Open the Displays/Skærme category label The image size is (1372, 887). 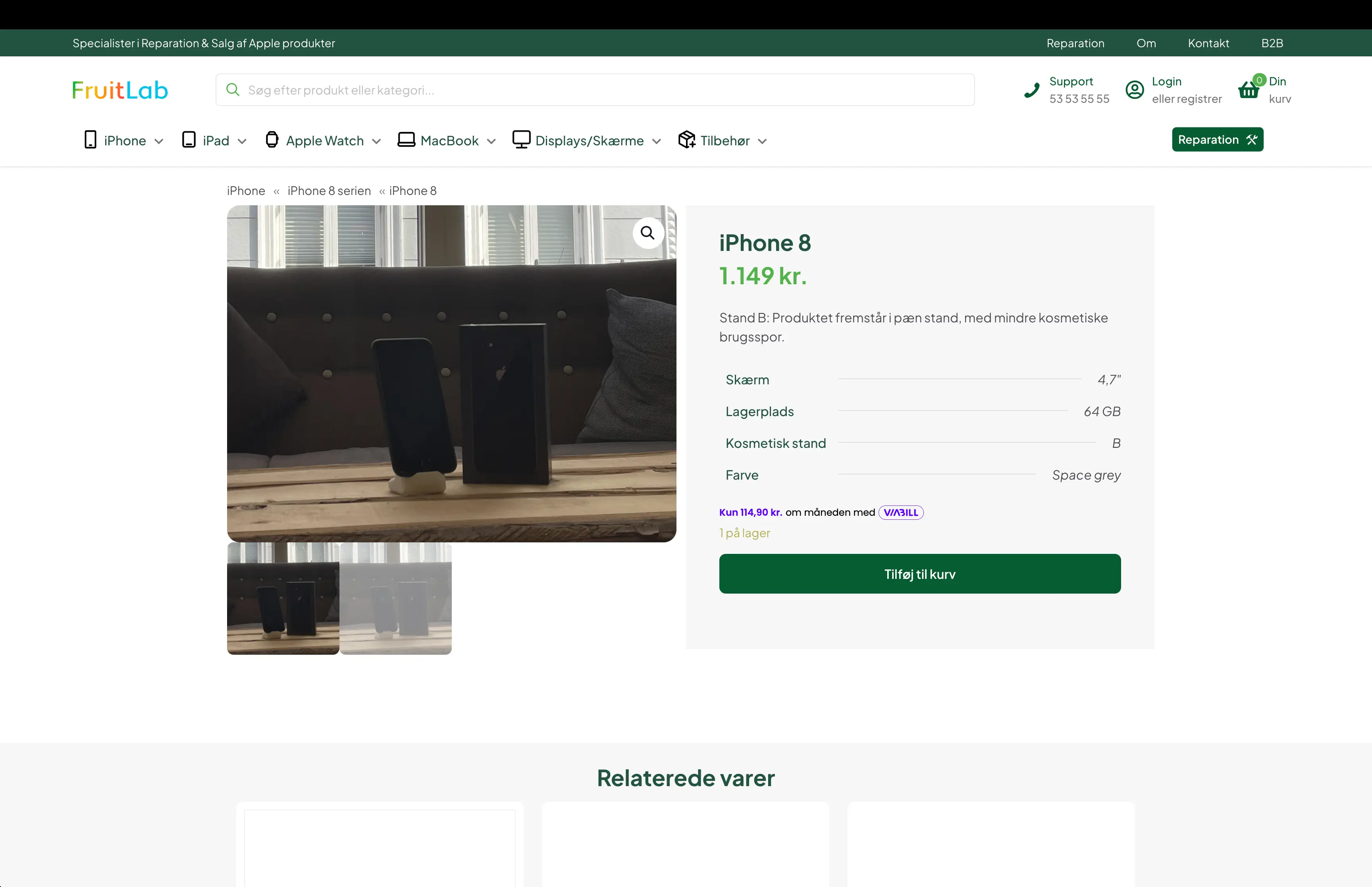(x=590, y=141)
